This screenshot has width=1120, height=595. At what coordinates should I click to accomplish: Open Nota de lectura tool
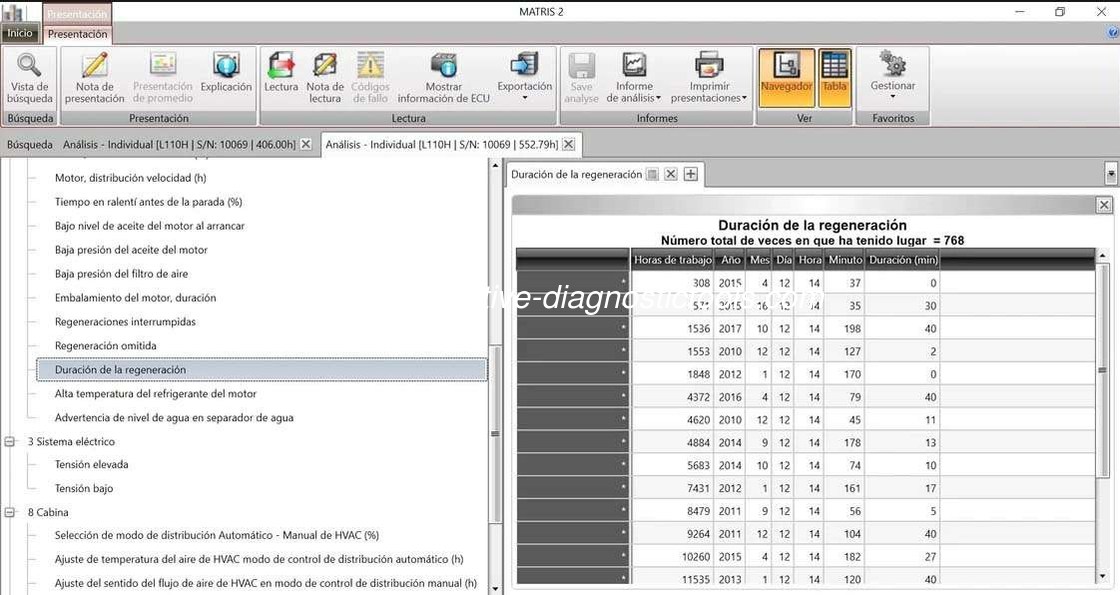click(325, 75)
